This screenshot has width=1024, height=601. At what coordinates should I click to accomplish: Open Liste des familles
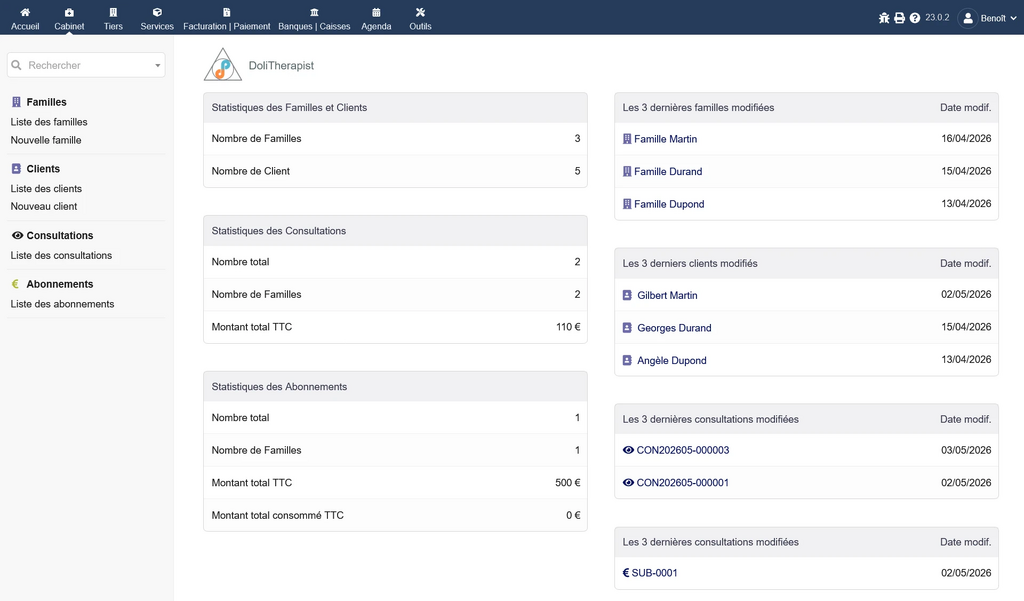[49, 122]
